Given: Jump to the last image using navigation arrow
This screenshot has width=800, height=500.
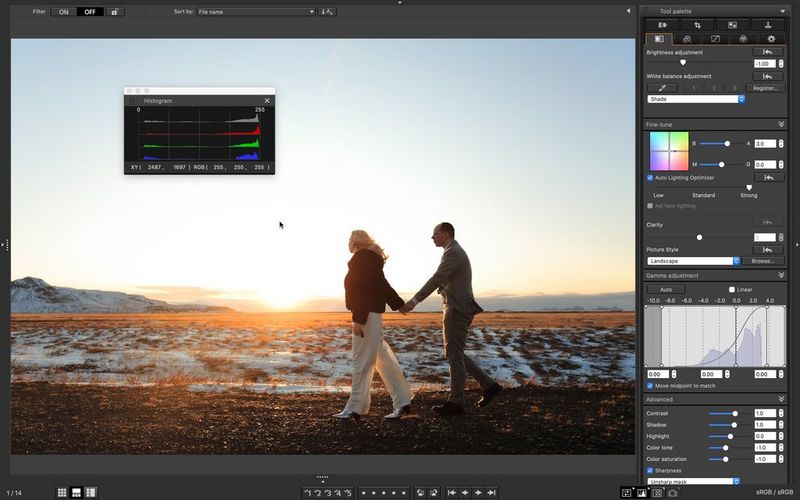Looking at the screenshot, I should 491,492.
